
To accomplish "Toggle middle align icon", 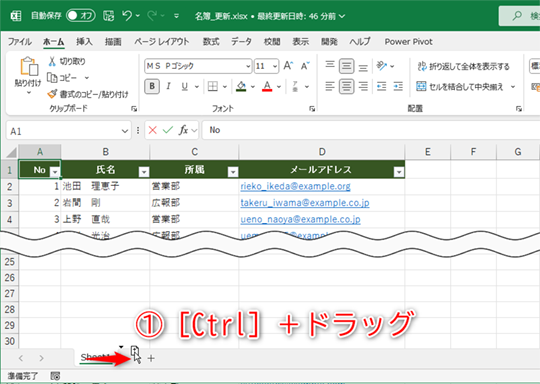I will click(x=346, y=65).
